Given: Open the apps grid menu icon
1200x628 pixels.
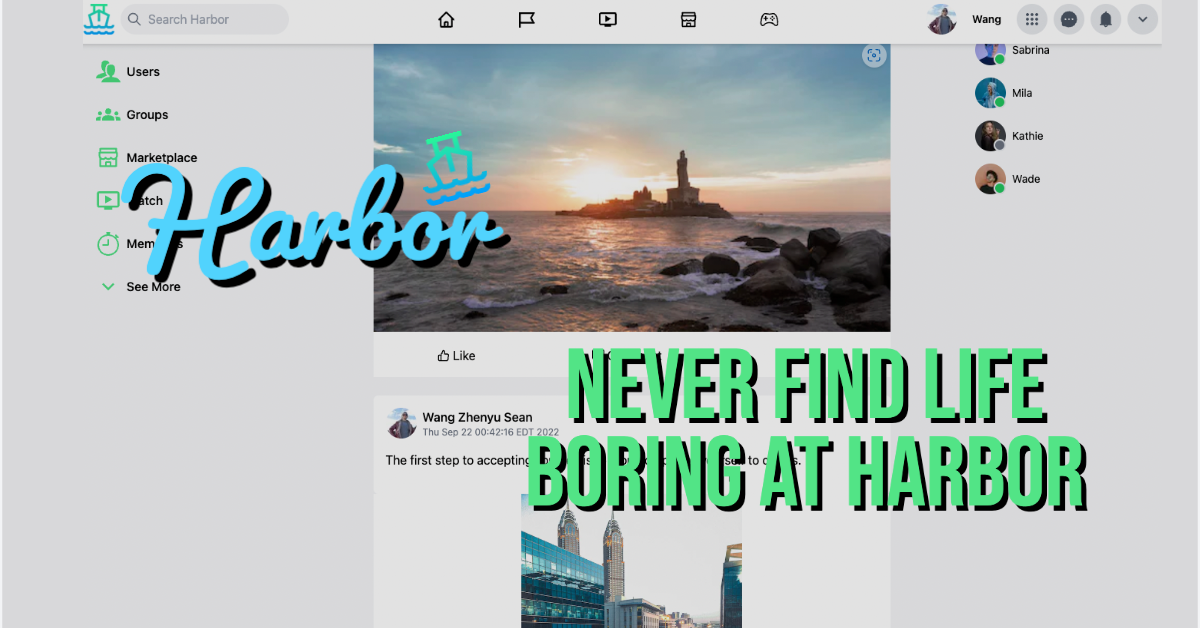Looking at the screenshot, I should (1032, 19).
